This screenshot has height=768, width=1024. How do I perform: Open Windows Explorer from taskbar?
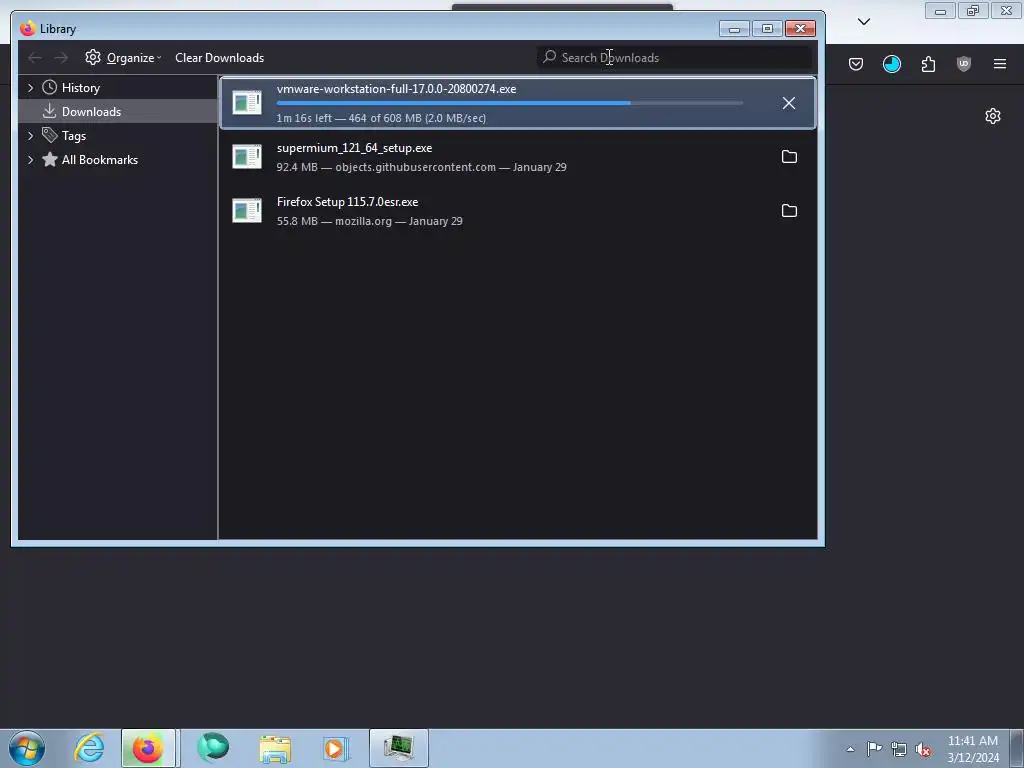(x=275, y=748)
